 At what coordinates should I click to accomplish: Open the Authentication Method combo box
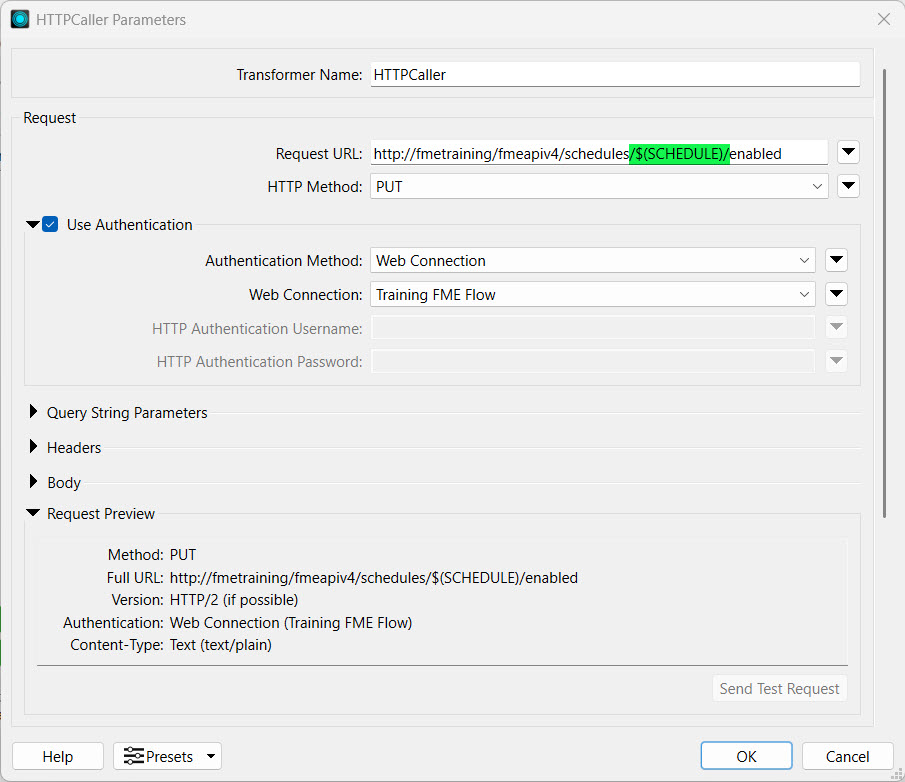pos(592,261)
